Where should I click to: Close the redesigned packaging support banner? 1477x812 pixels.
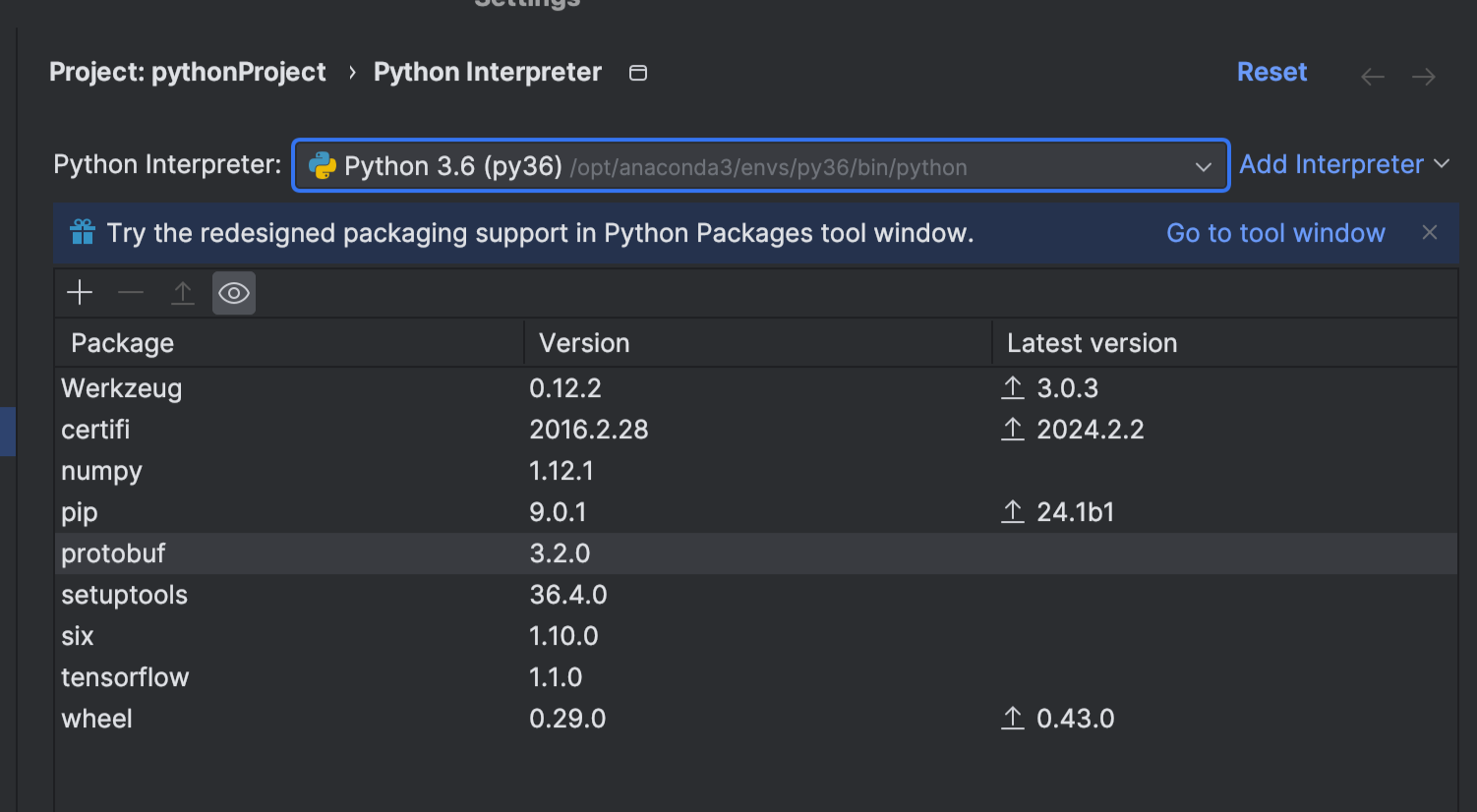point(1430,232)
